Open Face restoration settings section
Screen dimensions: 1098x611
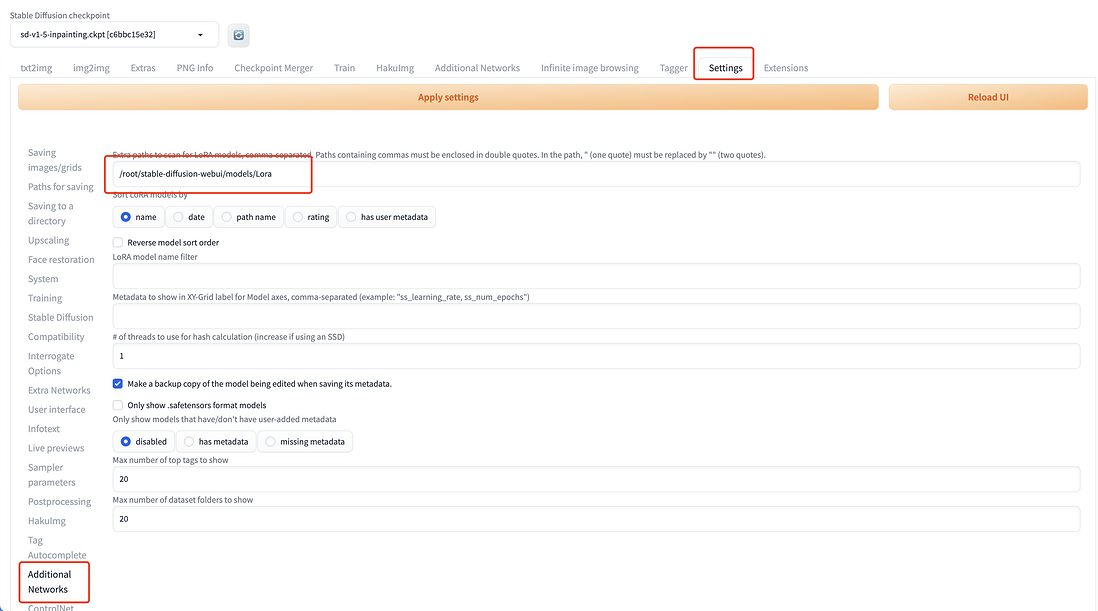pyautogui.click(x=61, y=260)
